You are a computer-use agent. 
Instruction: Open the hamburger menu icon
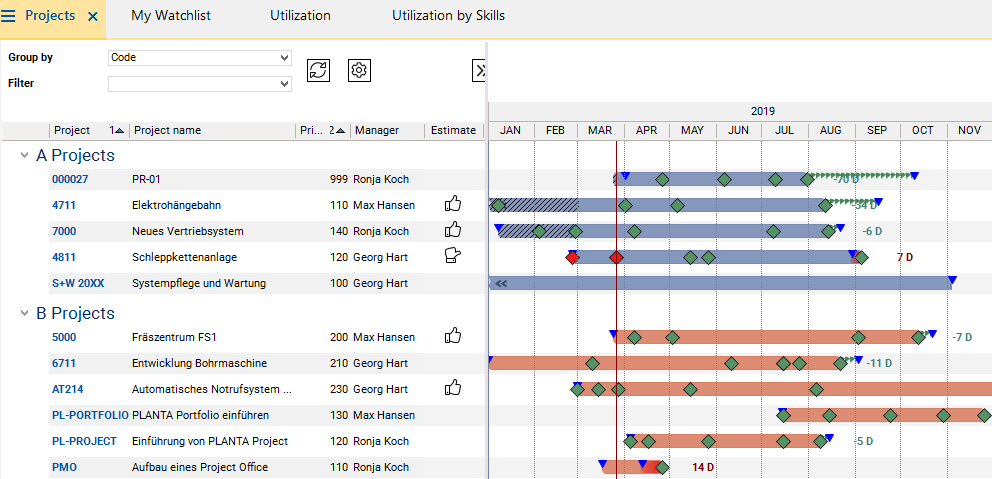pyautogui.click(x=9, y=16)
